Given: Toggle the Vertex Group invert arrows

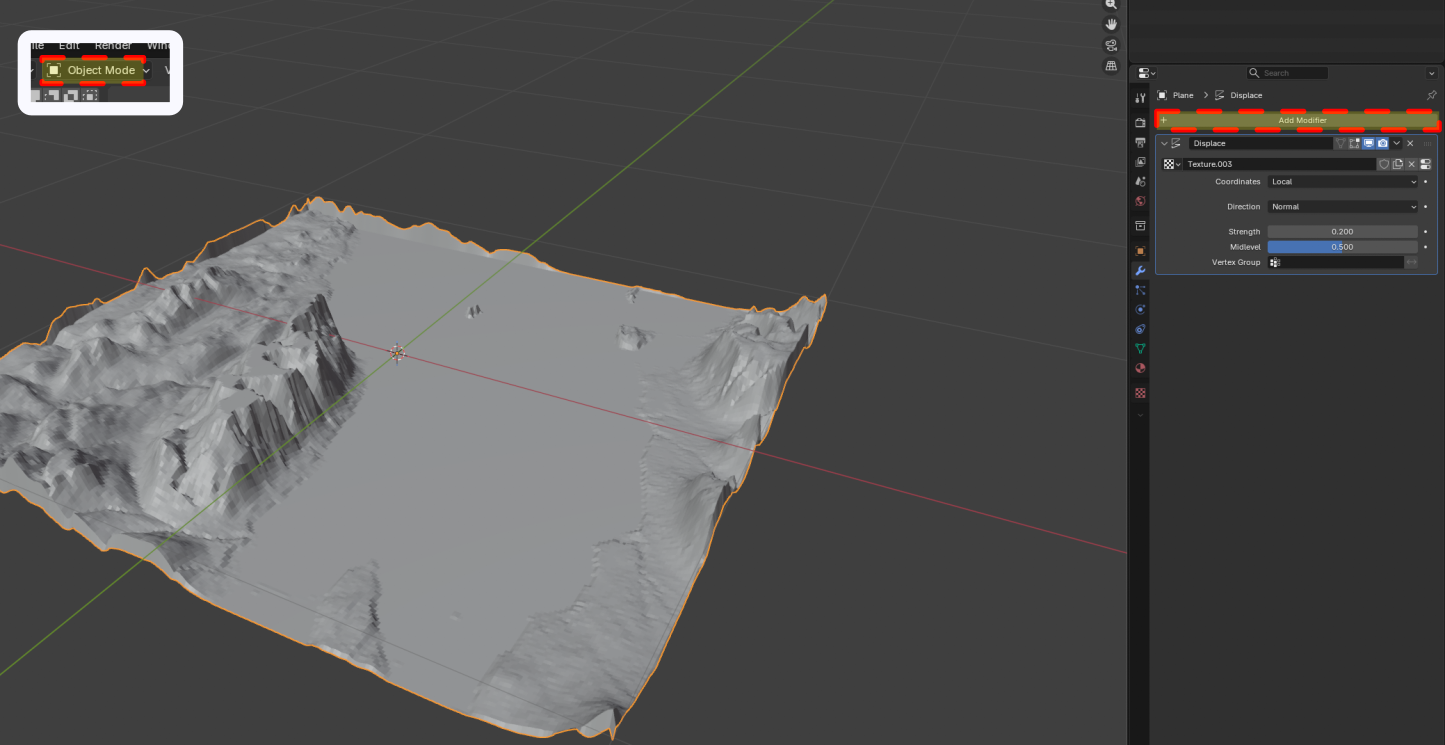Looking at the screenshot, I should 1411,262.
